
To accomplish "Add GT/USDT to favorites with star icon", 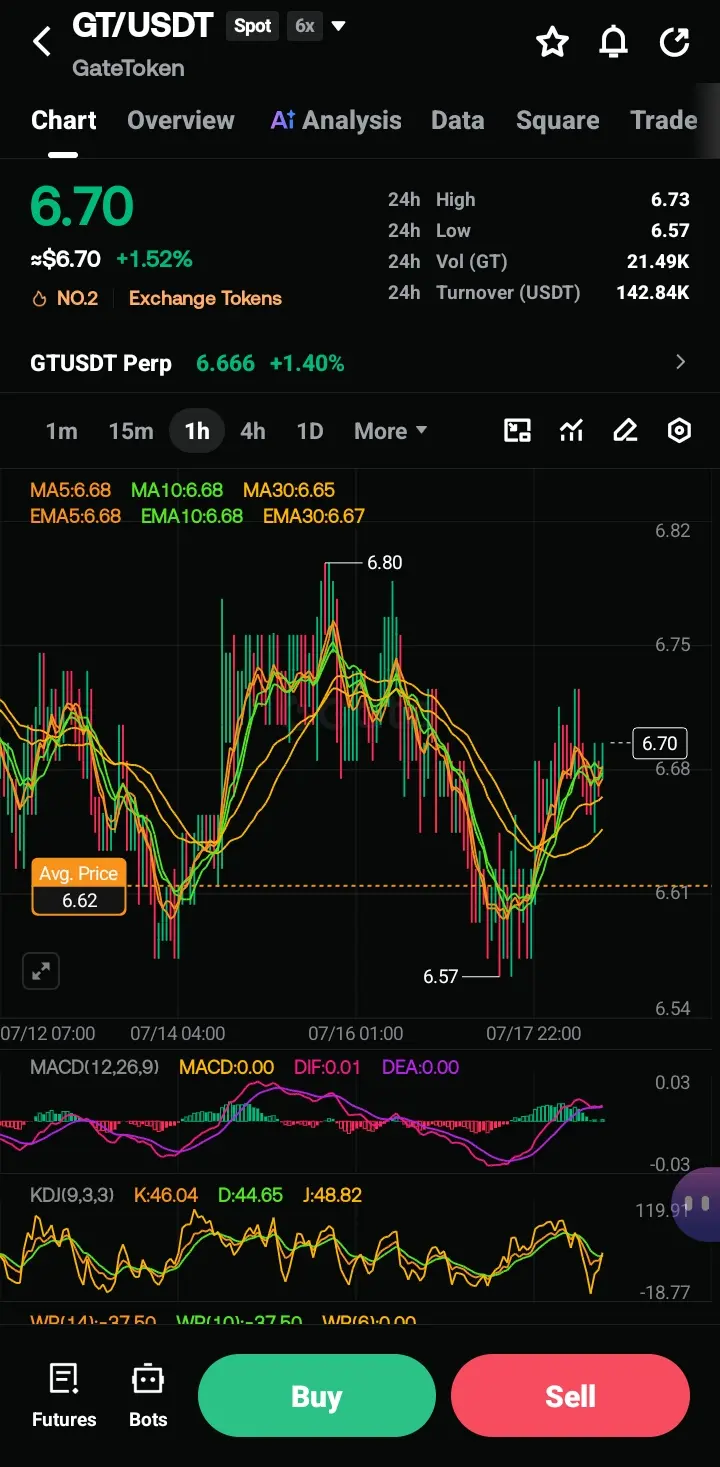I will tap(552, 42).
